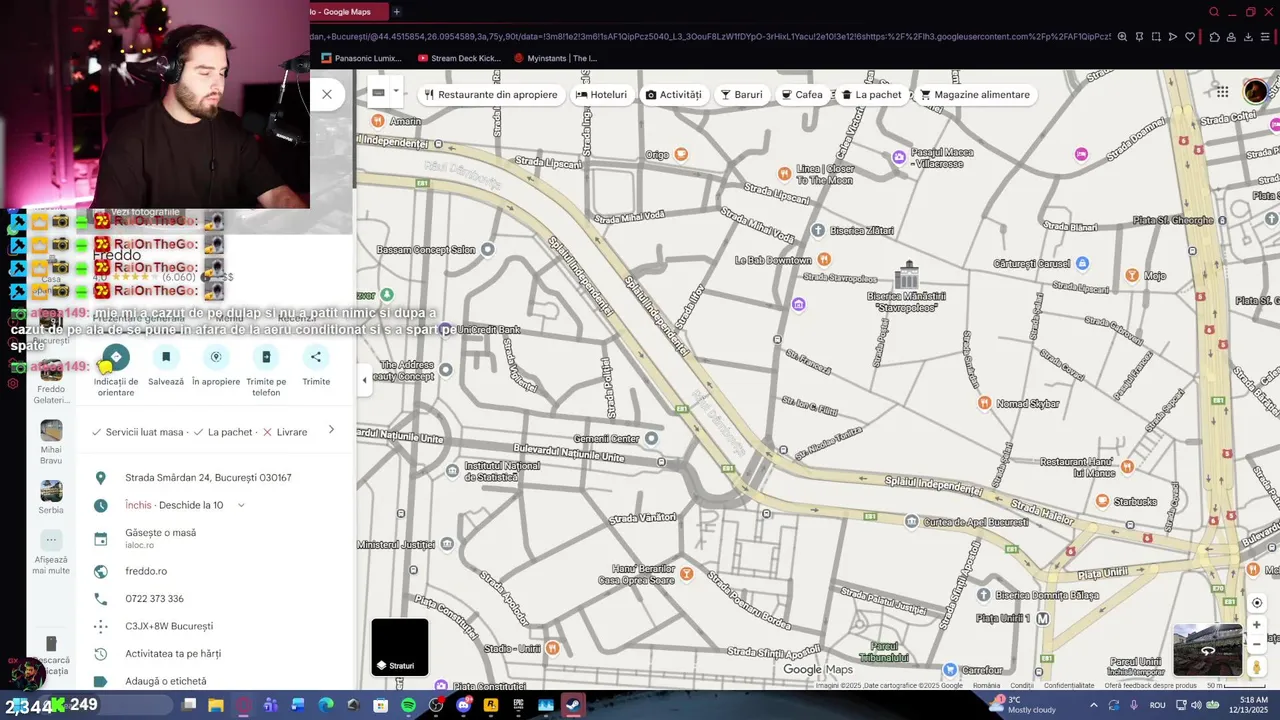The height and width of the screenshot is (720, 1280).
Task: Save the place with Salvează bookmark icon
Action: [166, 357]
